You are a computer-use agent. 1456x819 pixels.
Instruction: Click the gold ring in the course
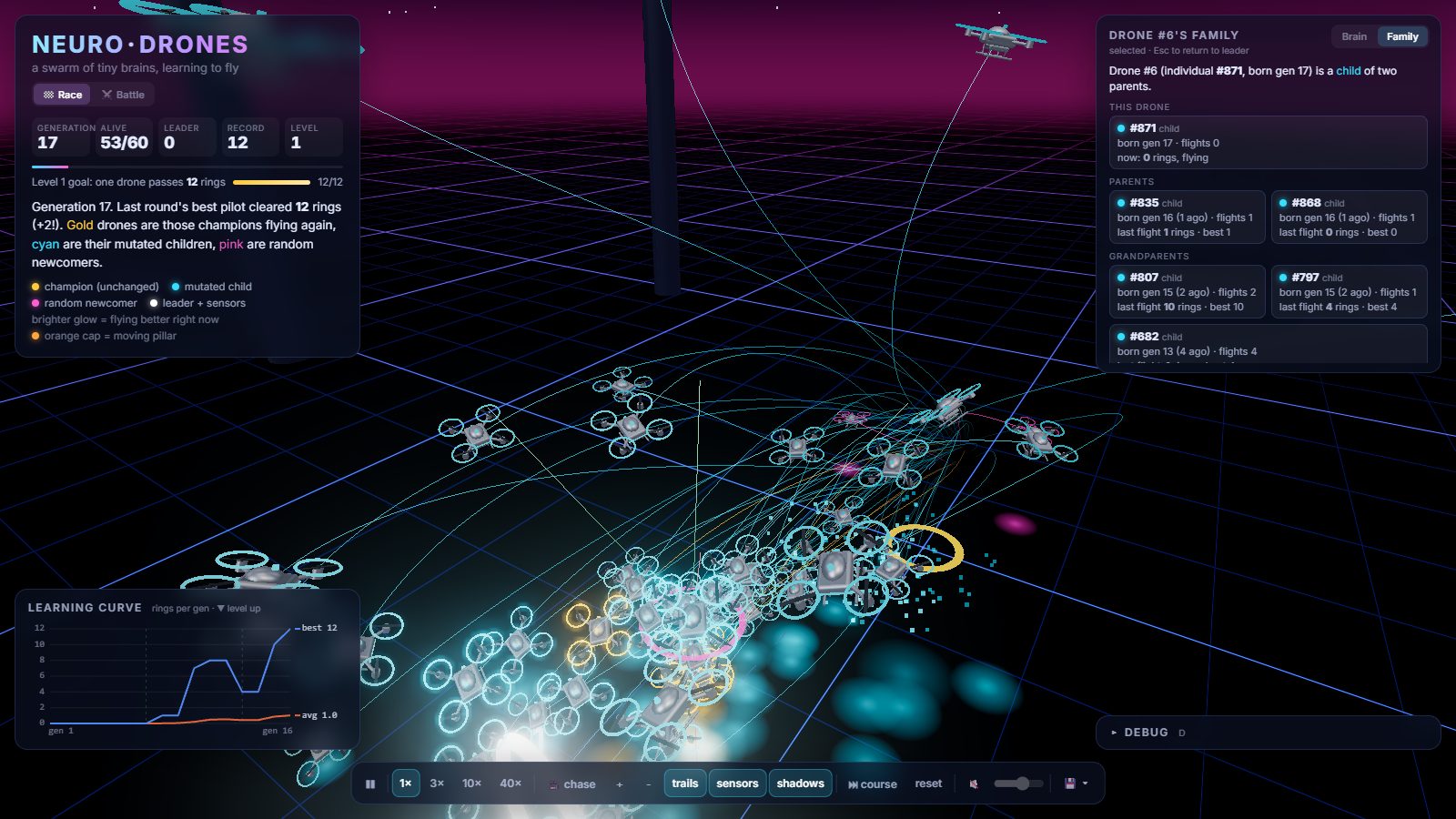(x=925, y=548)
